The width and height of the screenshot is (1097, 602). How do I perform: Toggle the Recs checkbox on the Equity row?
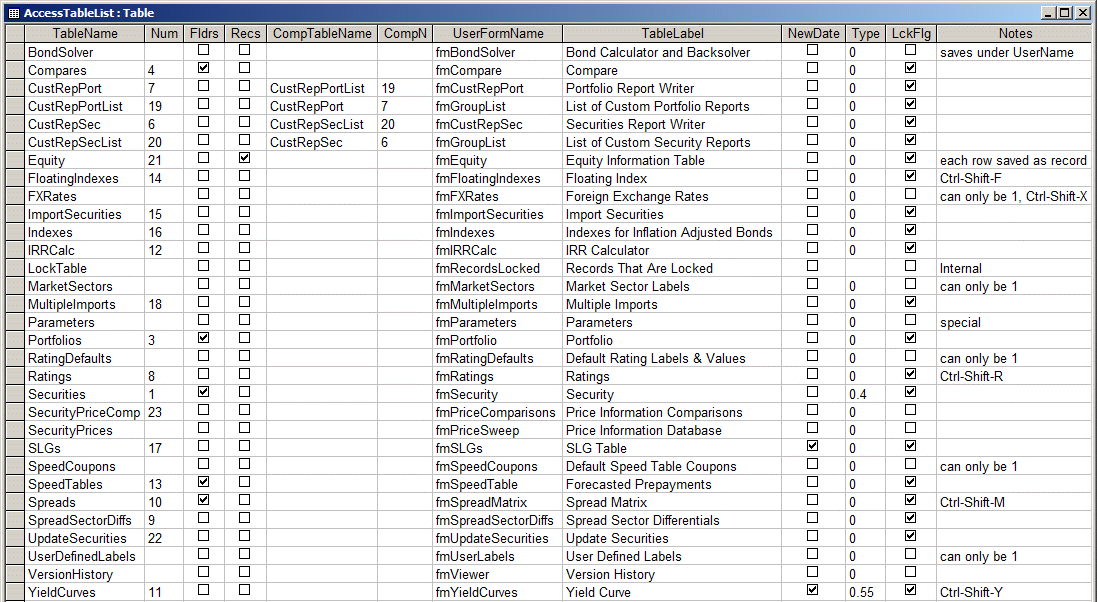[x=245, y=160]
